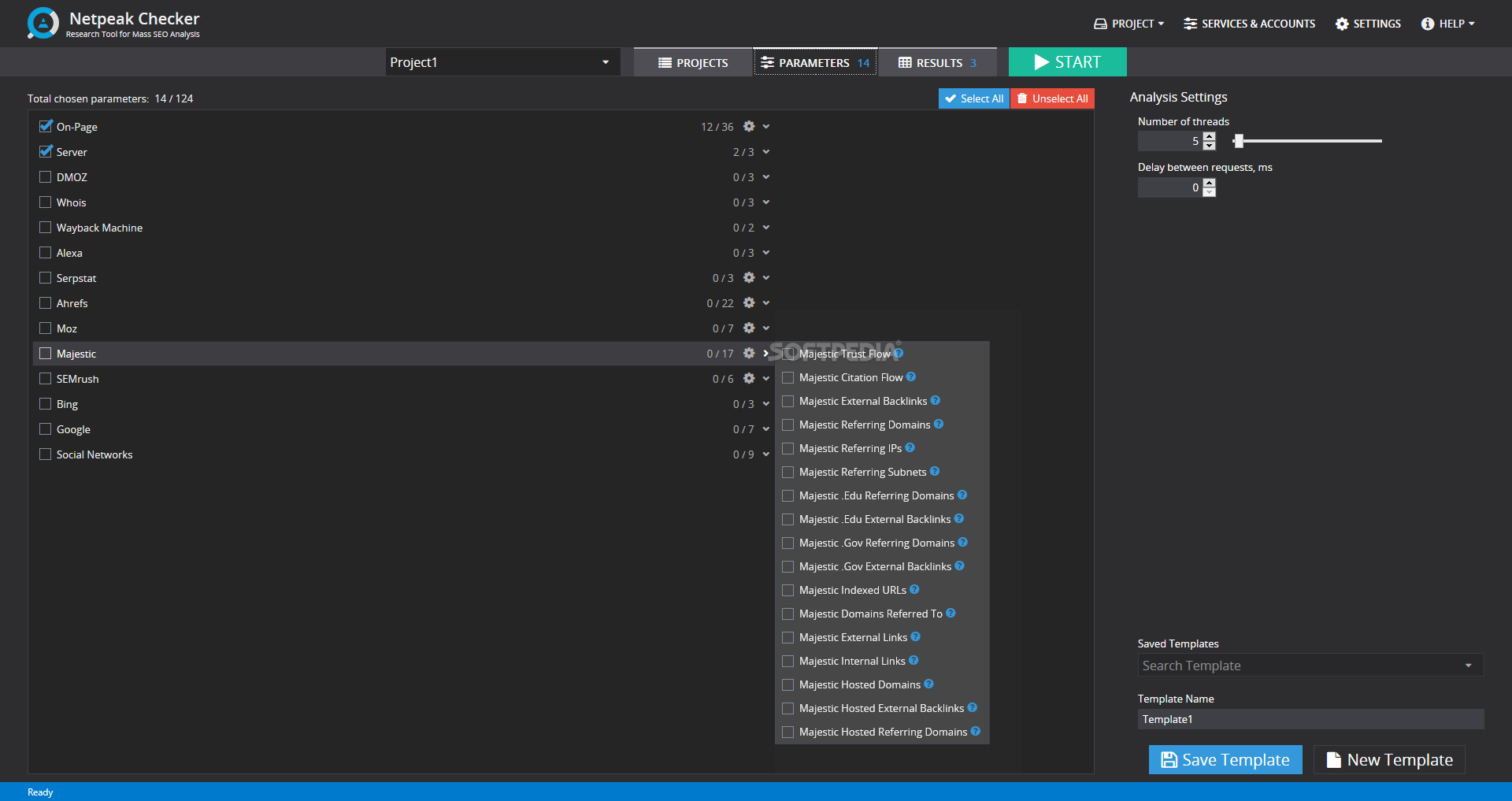
Task: Open settings gear for Moz row
Action: click(x=749, y=328)
